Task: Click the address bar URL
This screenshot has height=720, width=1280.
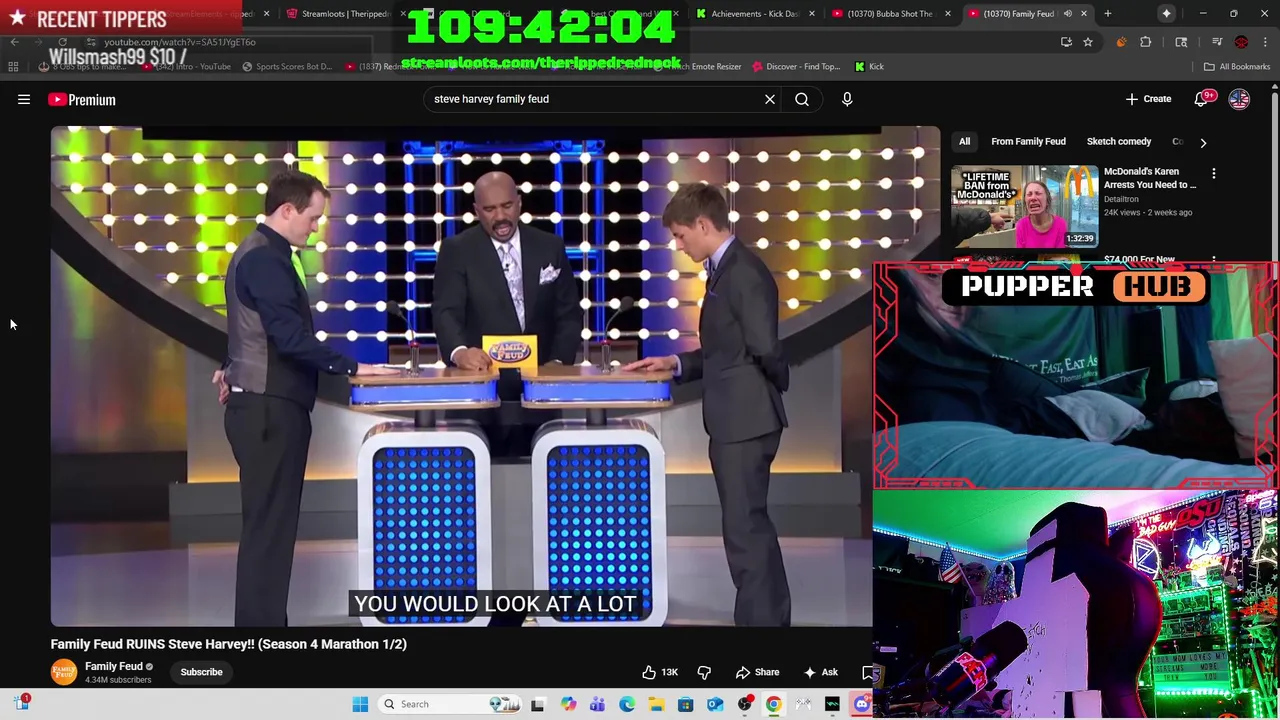Action: pyautogui.click(x=180, y=42)
